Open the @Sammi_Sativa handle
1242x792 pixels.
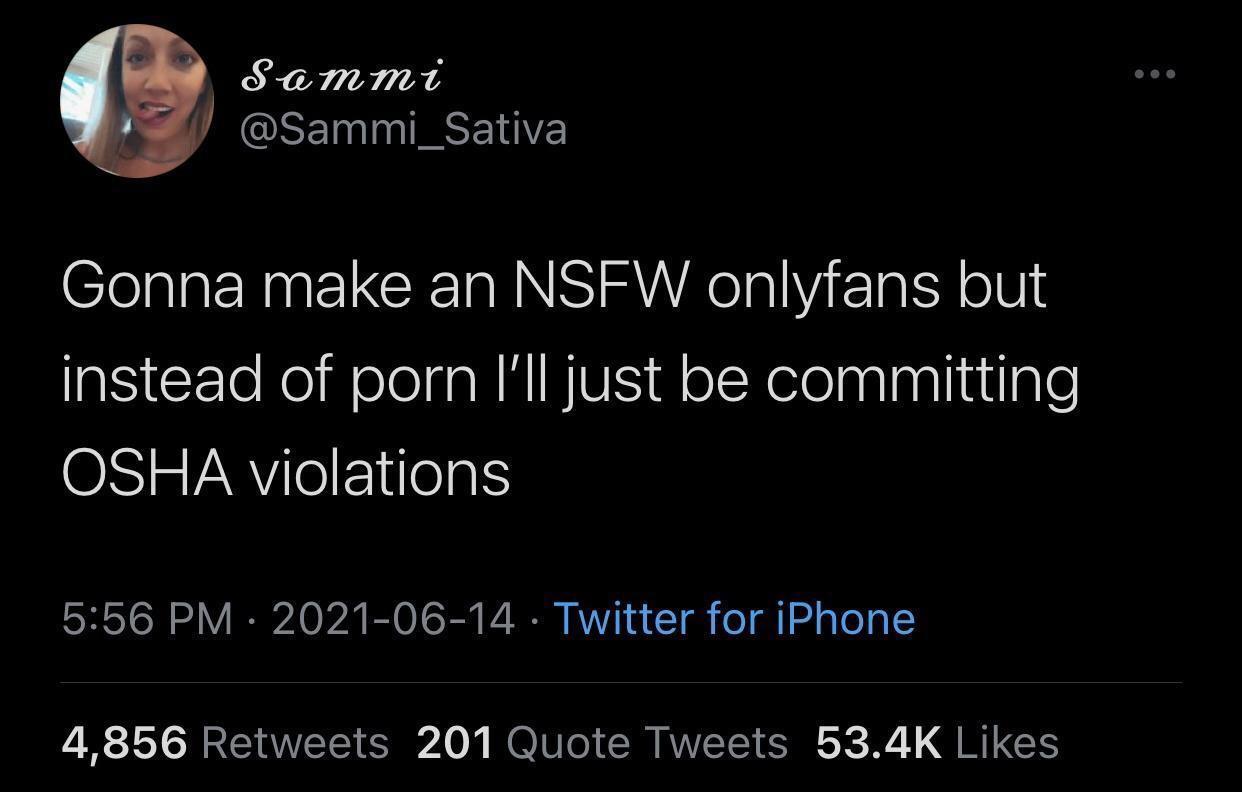pyautogui.click(x=405, y=129)
